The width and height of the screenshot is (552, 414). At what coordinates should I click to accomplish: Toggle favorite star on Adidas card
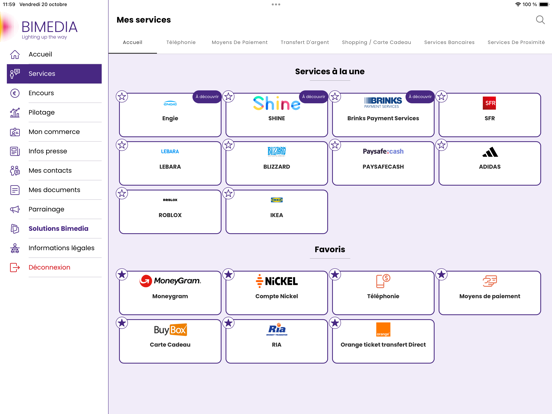coord(441,145)
